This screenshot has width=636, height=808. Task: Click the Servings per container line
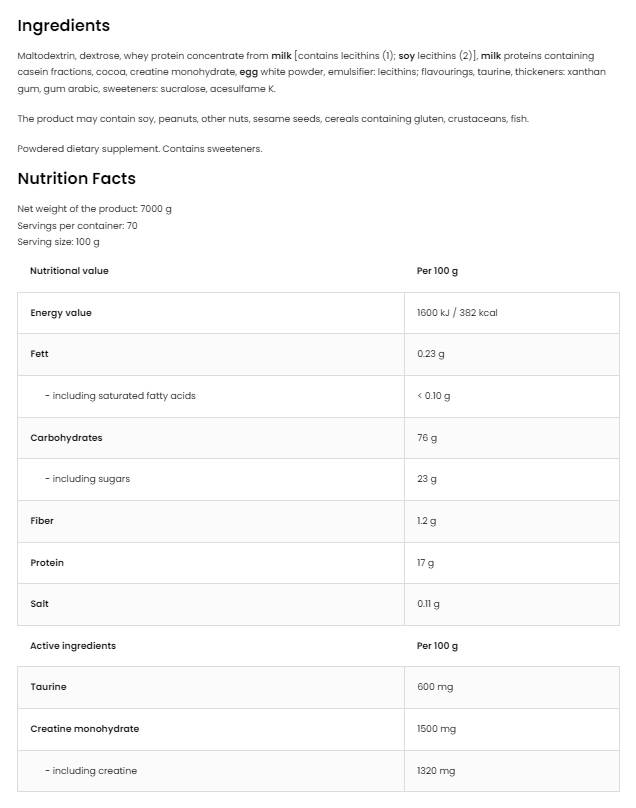coord(77,226)
